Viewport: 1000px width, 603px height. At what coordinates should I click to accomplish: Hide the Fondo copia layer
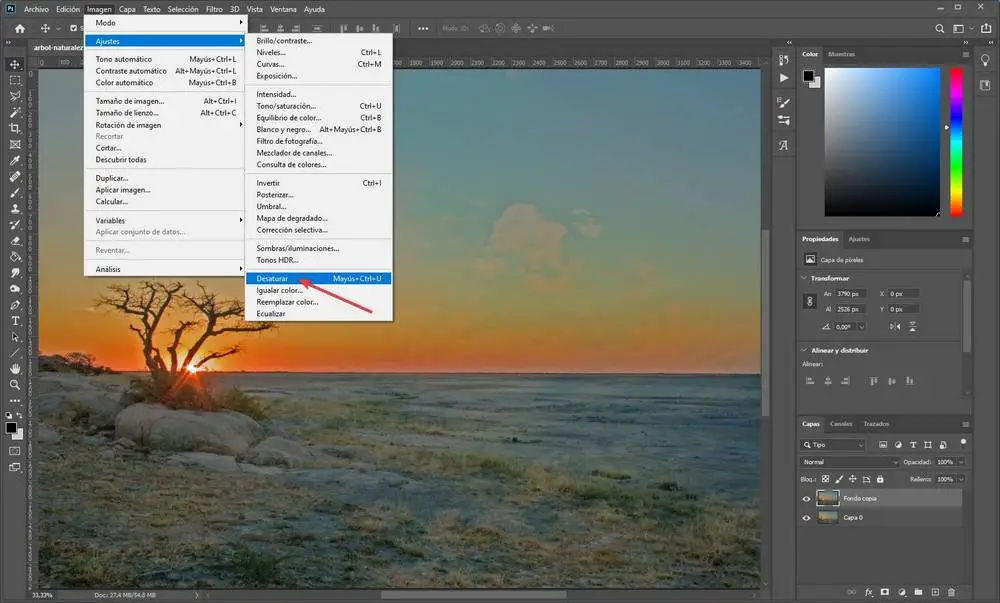pos(806,498)
